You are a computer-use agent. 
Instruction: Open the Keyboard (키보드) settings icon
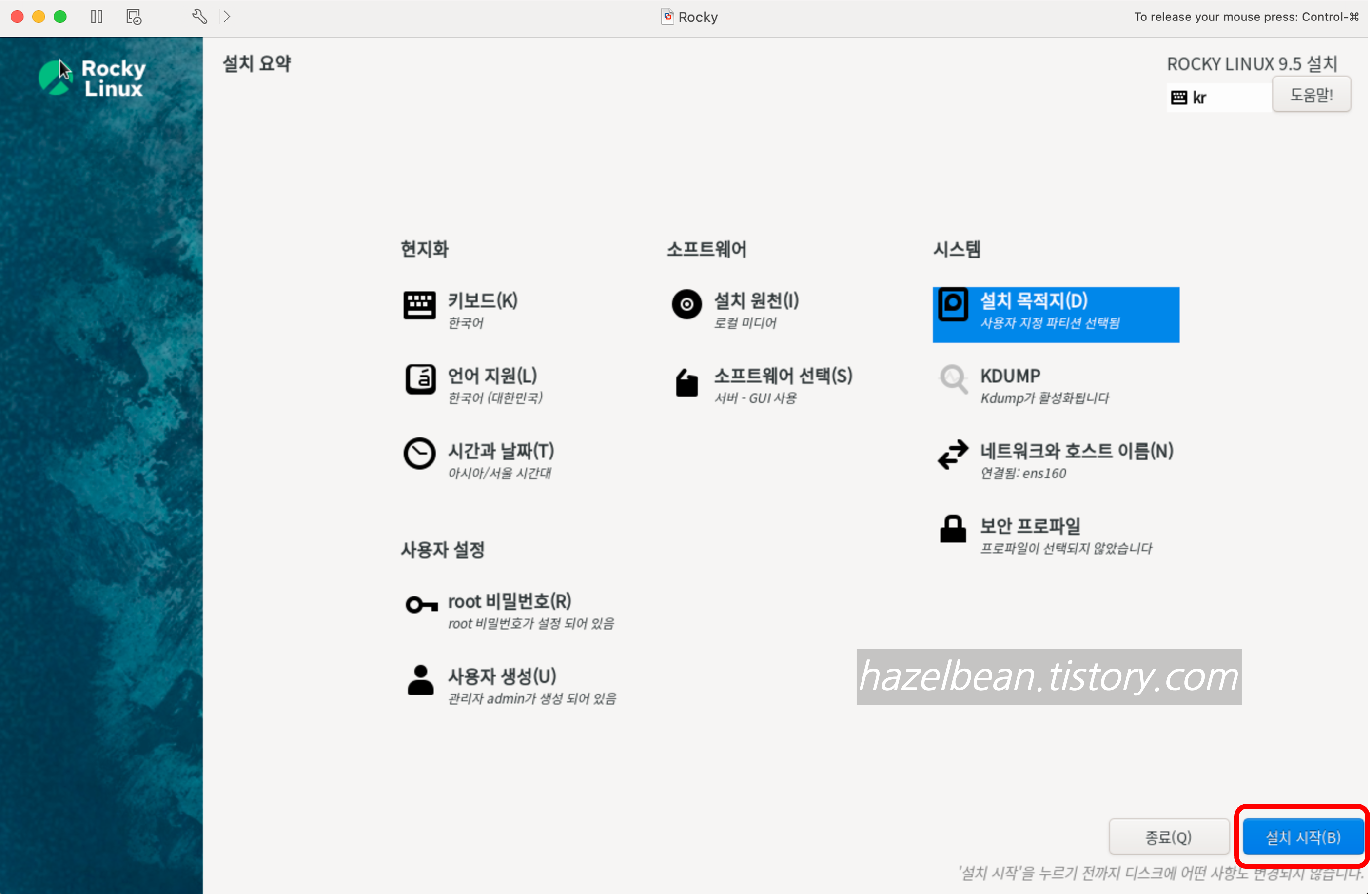(419, 305)
